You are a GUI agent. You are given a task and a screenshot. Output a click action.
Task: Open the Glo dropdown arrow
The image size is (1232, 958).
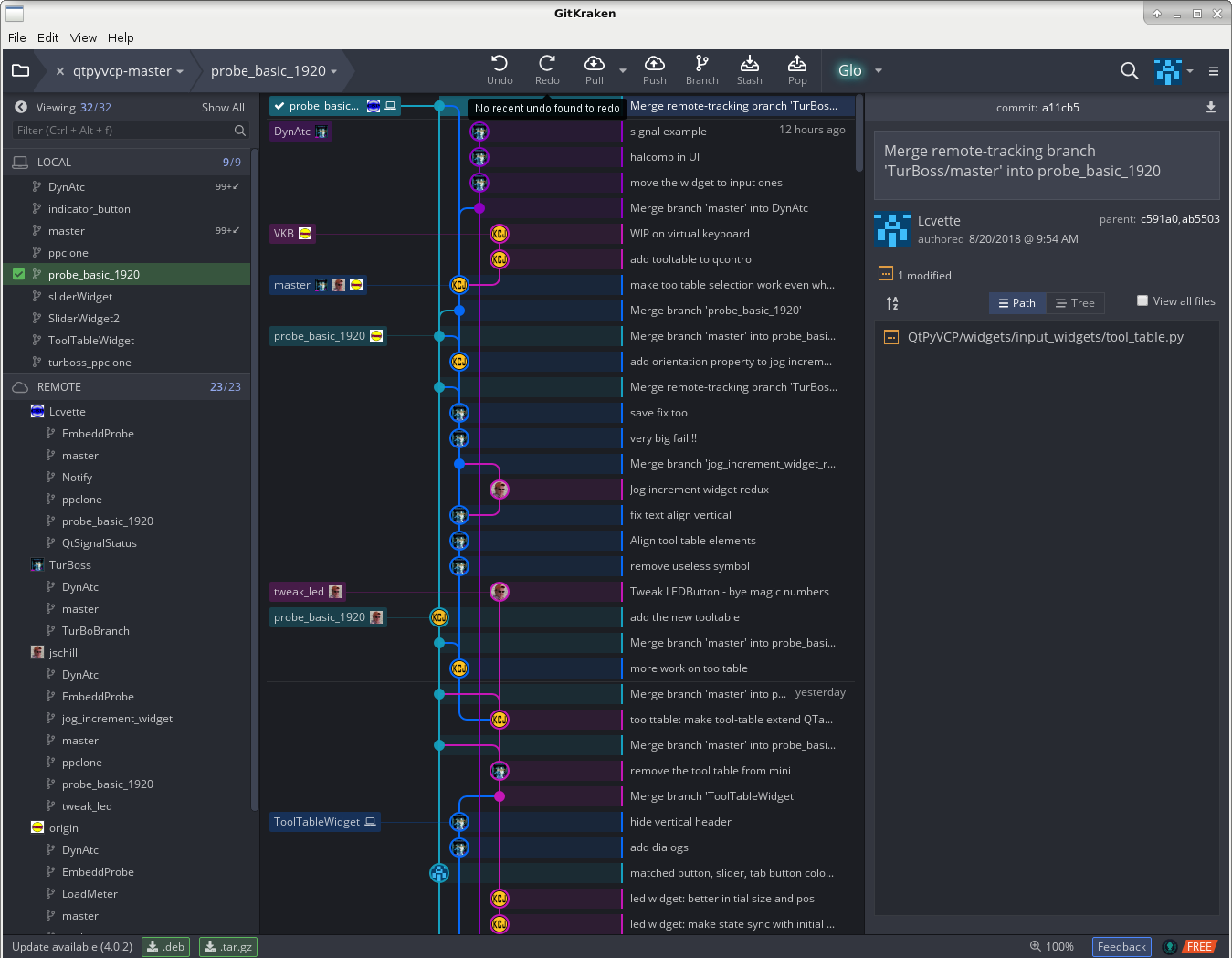coord(879,70)
